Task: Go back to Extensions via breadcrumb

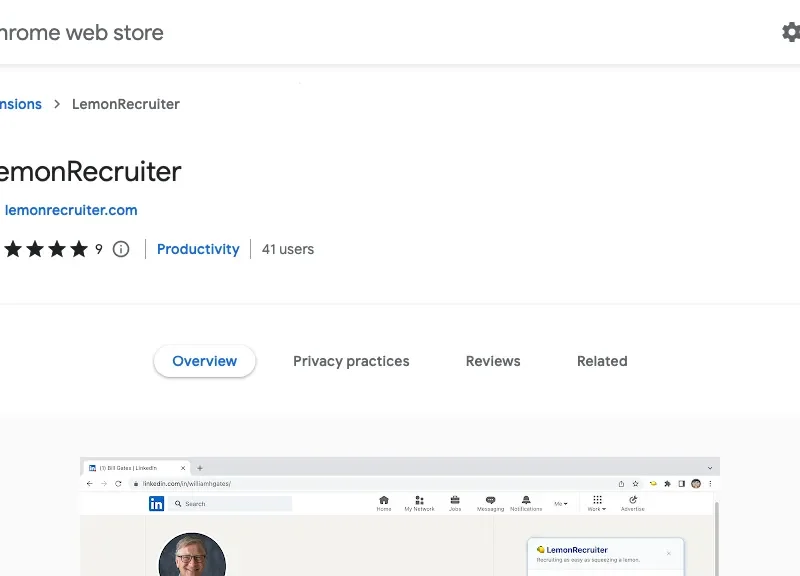Action: [20, 104]
